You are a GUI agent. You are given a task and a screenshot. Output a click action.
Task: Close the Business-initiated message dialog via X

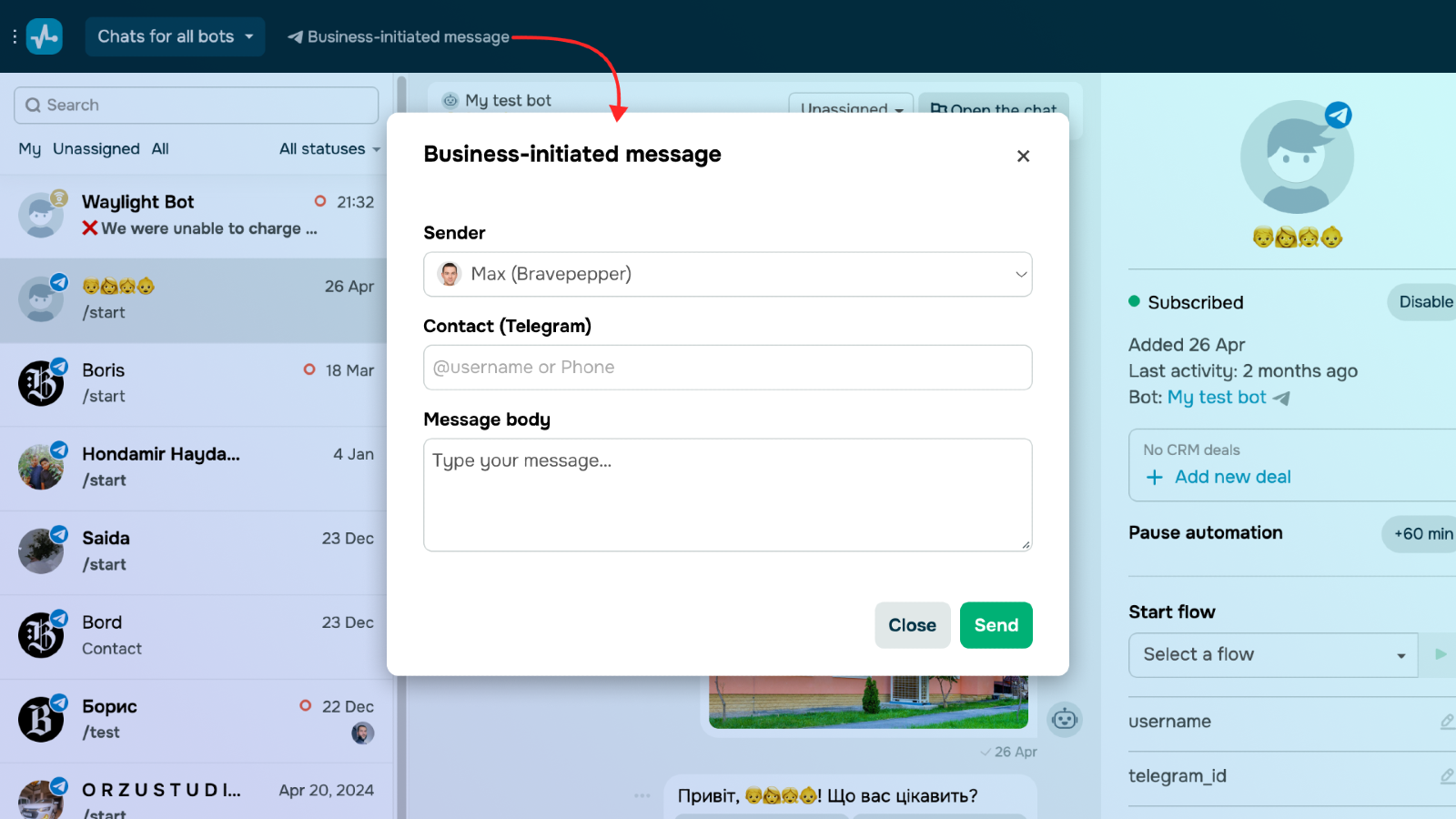pos(1023,157)
